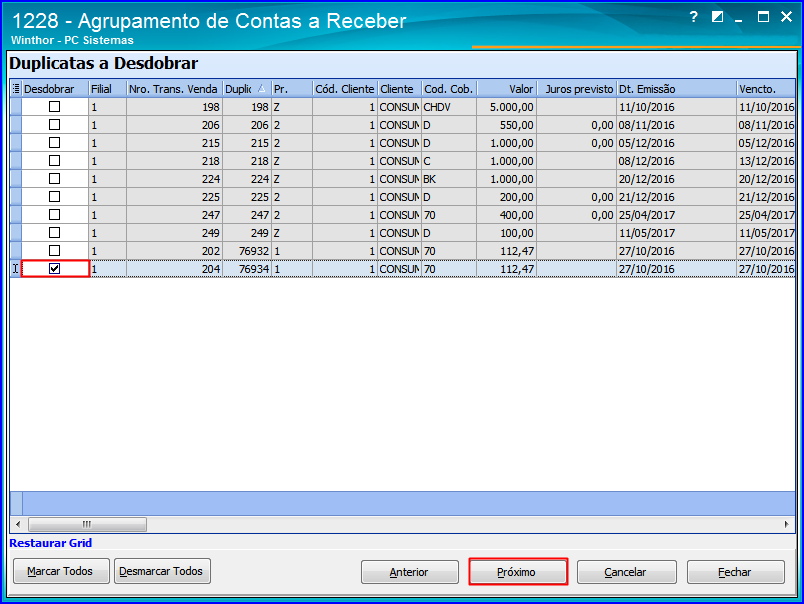This screenshot has width=804, height=604.
Task: Sort by the Desdobrar column header
Action: pyautogui.click(x=55, y=89)
